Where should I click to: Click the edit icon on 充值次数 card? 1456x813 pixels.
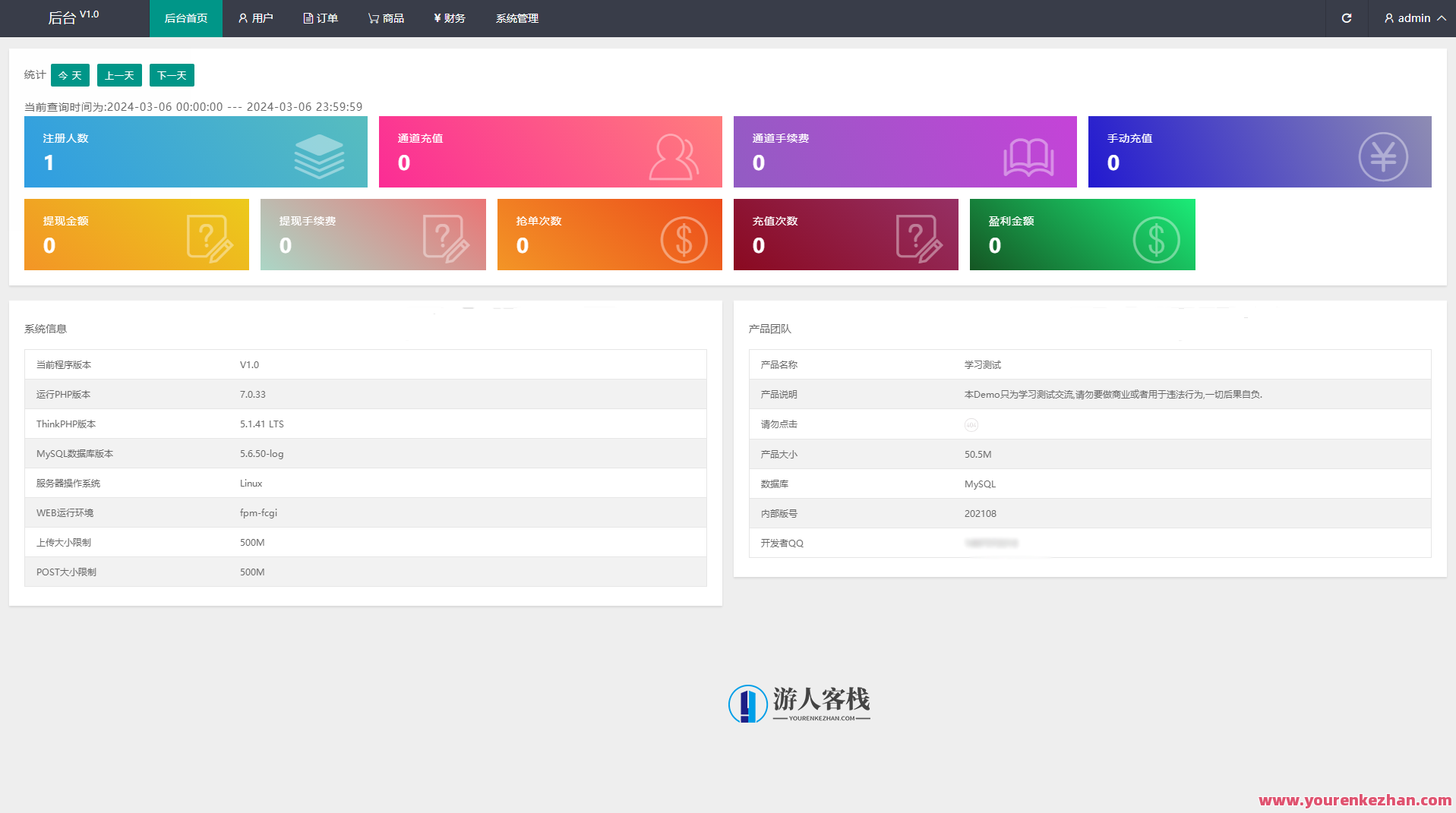919,238
